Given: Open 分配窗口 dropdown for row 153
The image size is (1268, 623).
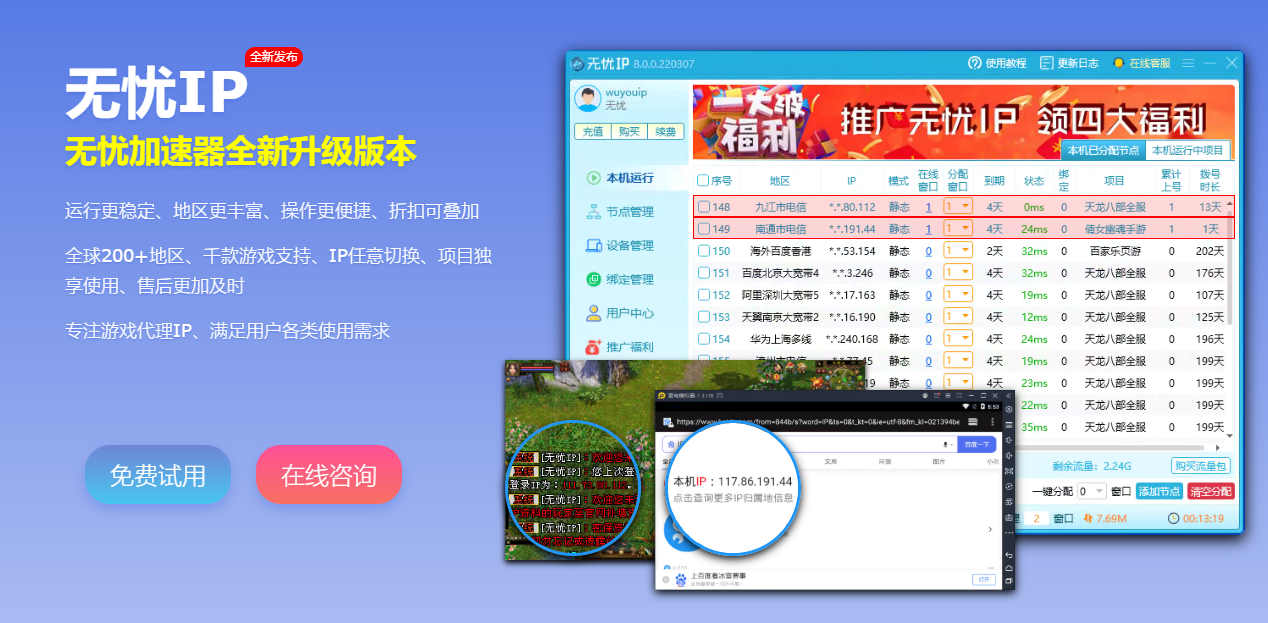Looking at the screenshot, I should pos(958,317).
